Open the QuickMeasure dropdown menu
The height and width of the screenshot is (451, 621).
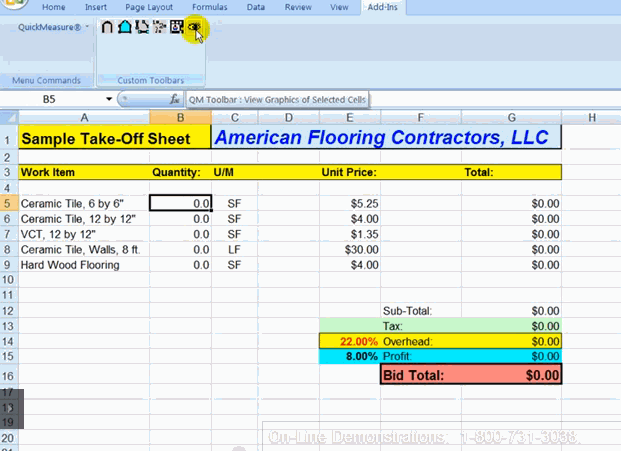(53, 27)
